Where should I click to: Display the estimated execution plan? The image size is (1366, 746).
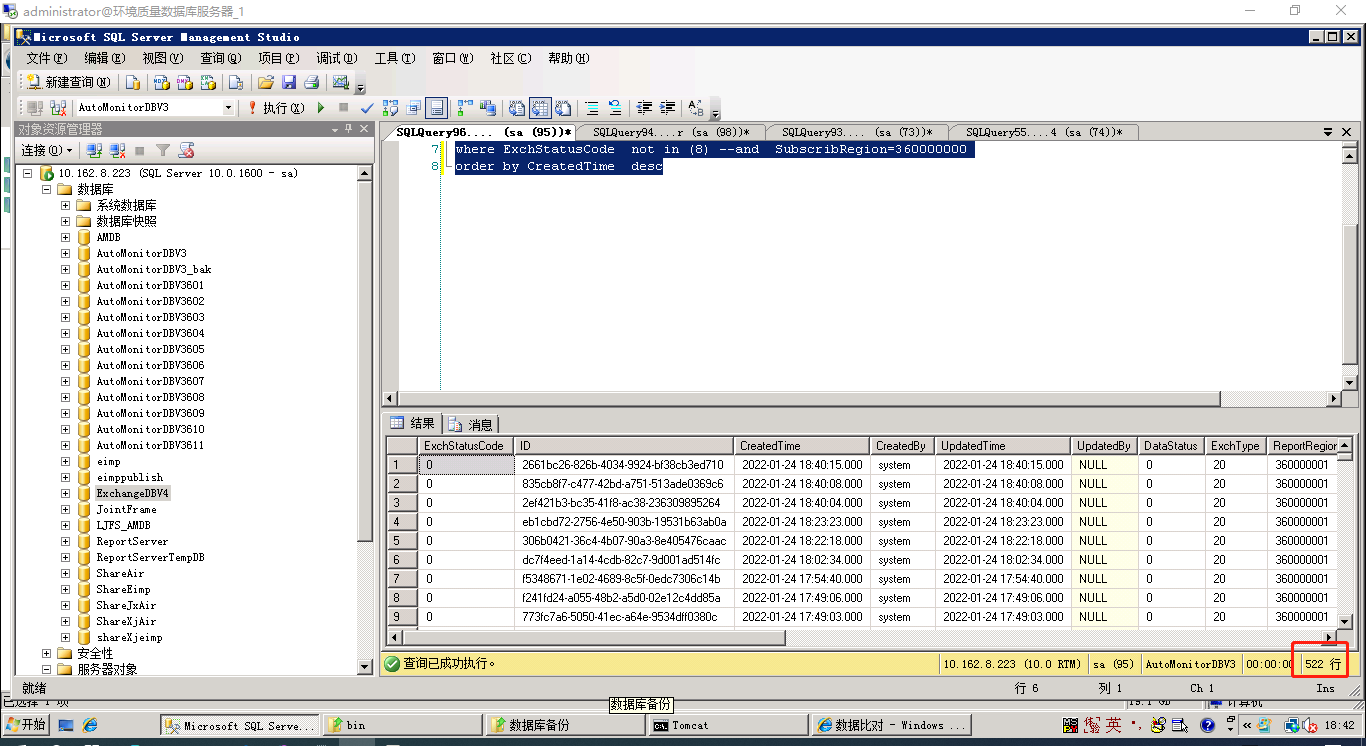pos(390,107)
